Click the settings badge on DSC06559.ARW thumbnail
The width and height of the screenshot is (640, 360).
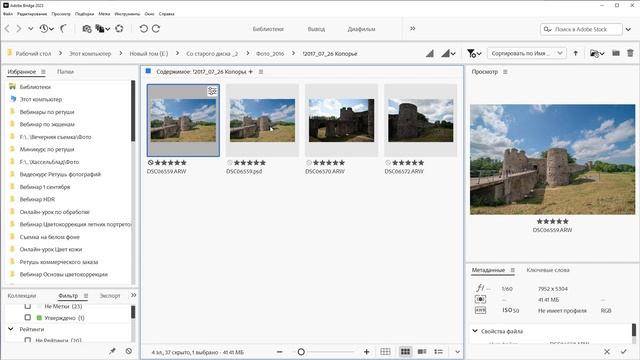click(x=212, y=91)
